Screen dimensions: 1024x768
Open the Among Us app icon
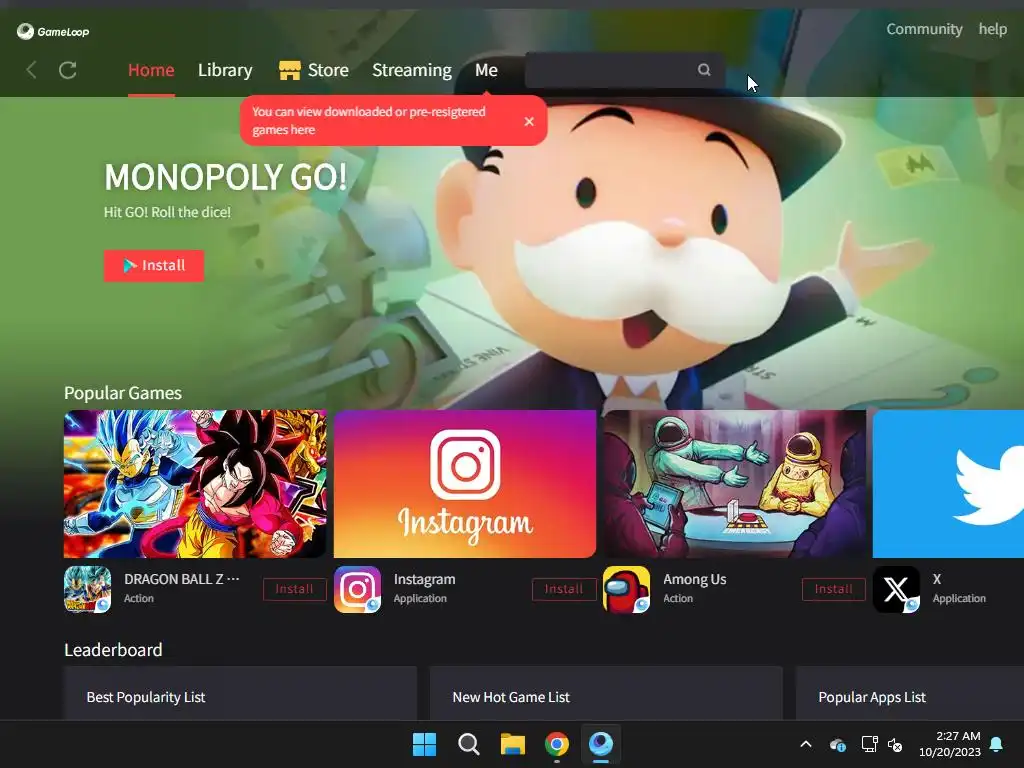coord(627,589)
